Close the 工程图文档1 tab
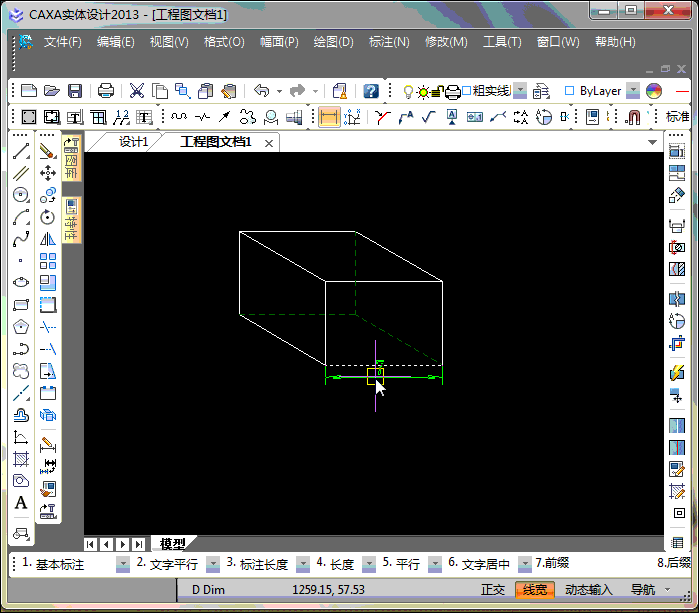 (269, 143)
